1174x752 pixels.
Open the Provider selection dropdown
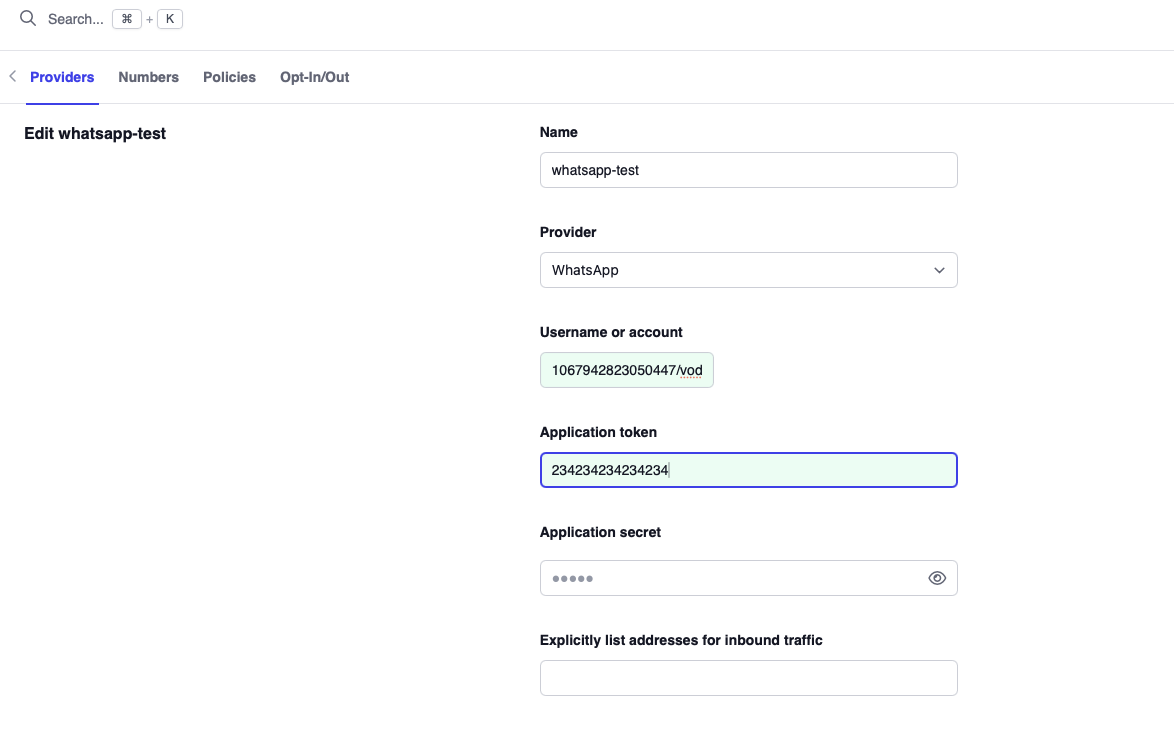click(x=748, y=270)
